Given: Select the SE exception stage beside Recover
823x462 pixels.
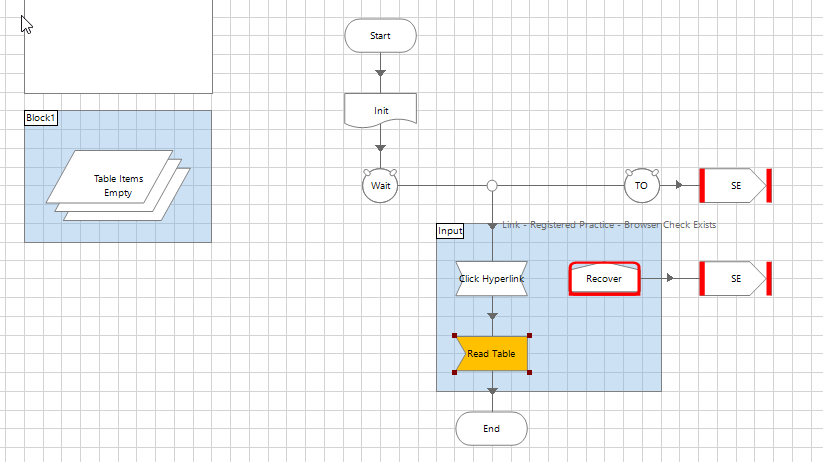Looking at the screenshot, I should pos(735,279).
